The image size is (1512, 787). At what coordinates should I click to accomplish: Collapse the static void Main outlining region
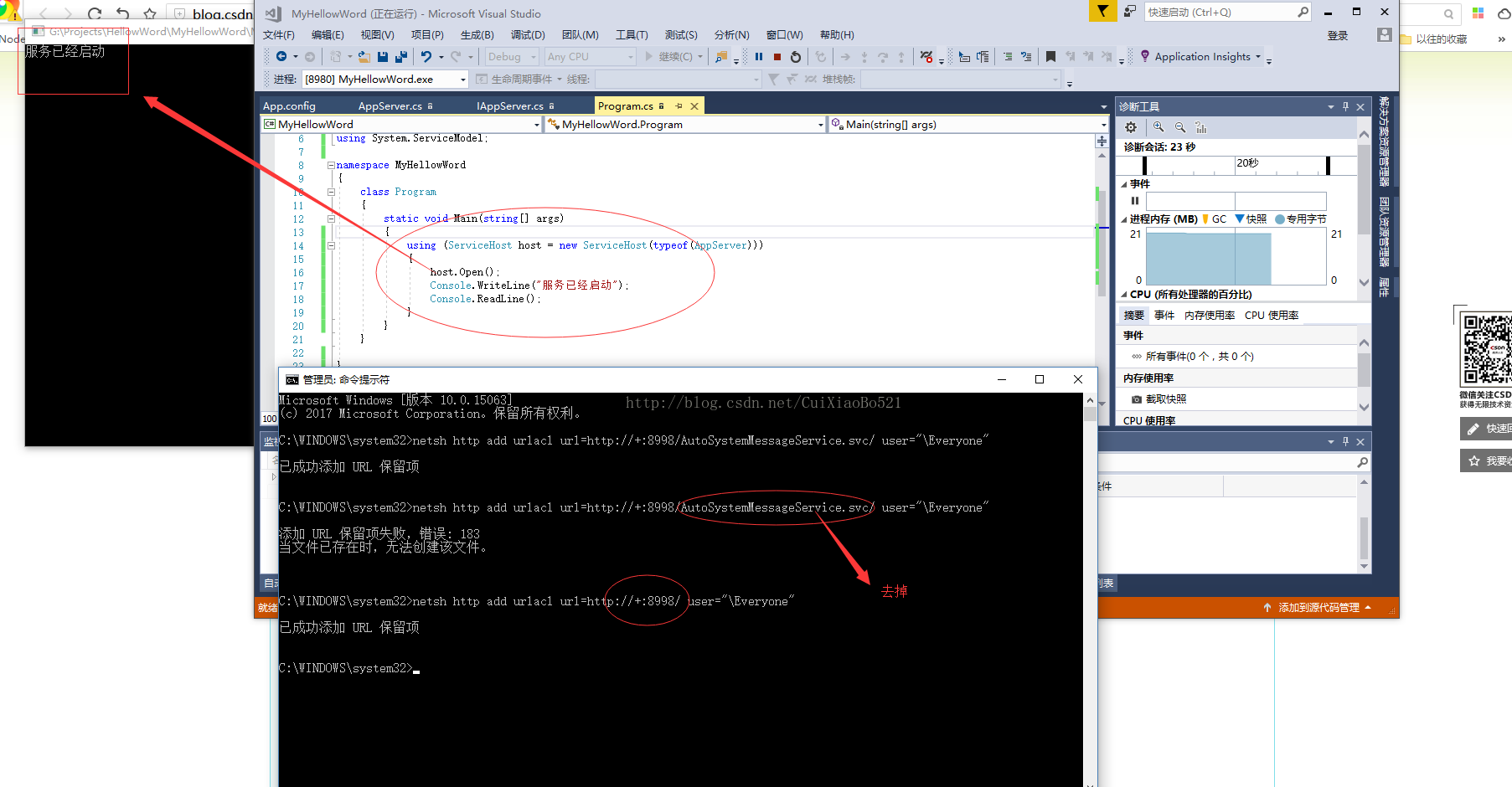tap(331, 219)
